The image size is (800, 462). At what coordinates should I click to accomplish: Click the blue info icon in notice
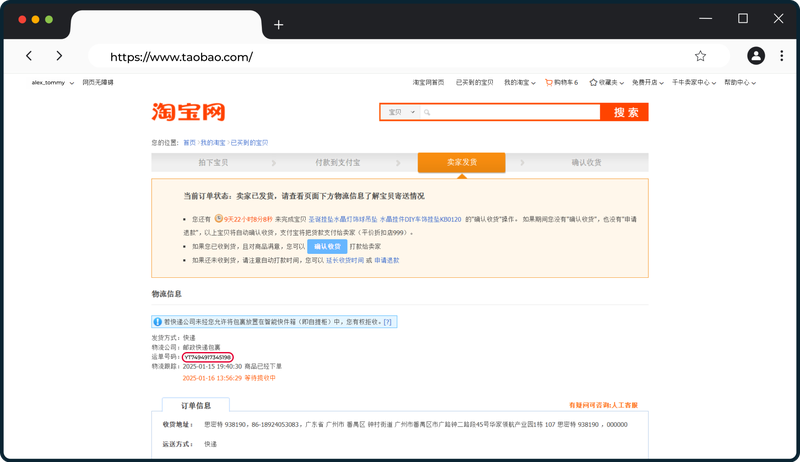[158, 322]
